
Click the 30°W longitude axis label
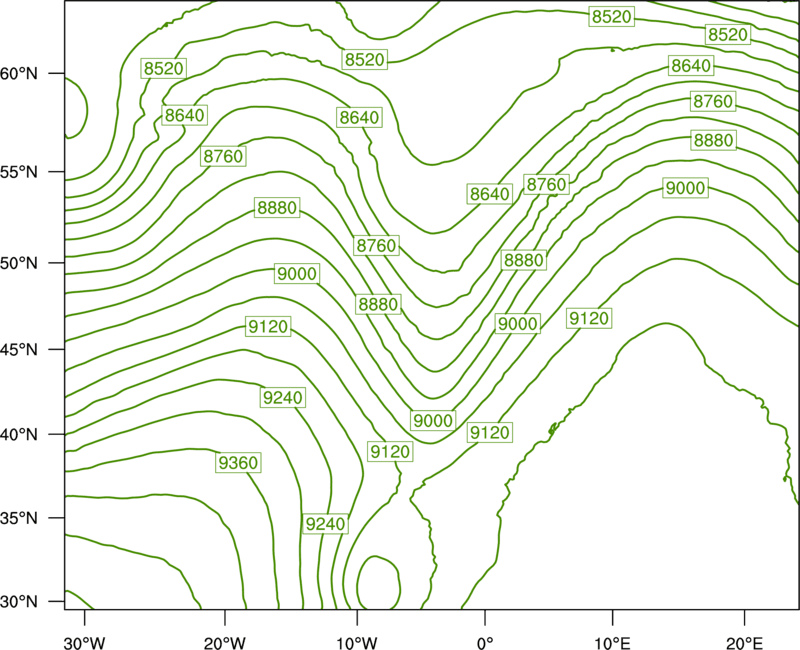[x=84, y=642]
